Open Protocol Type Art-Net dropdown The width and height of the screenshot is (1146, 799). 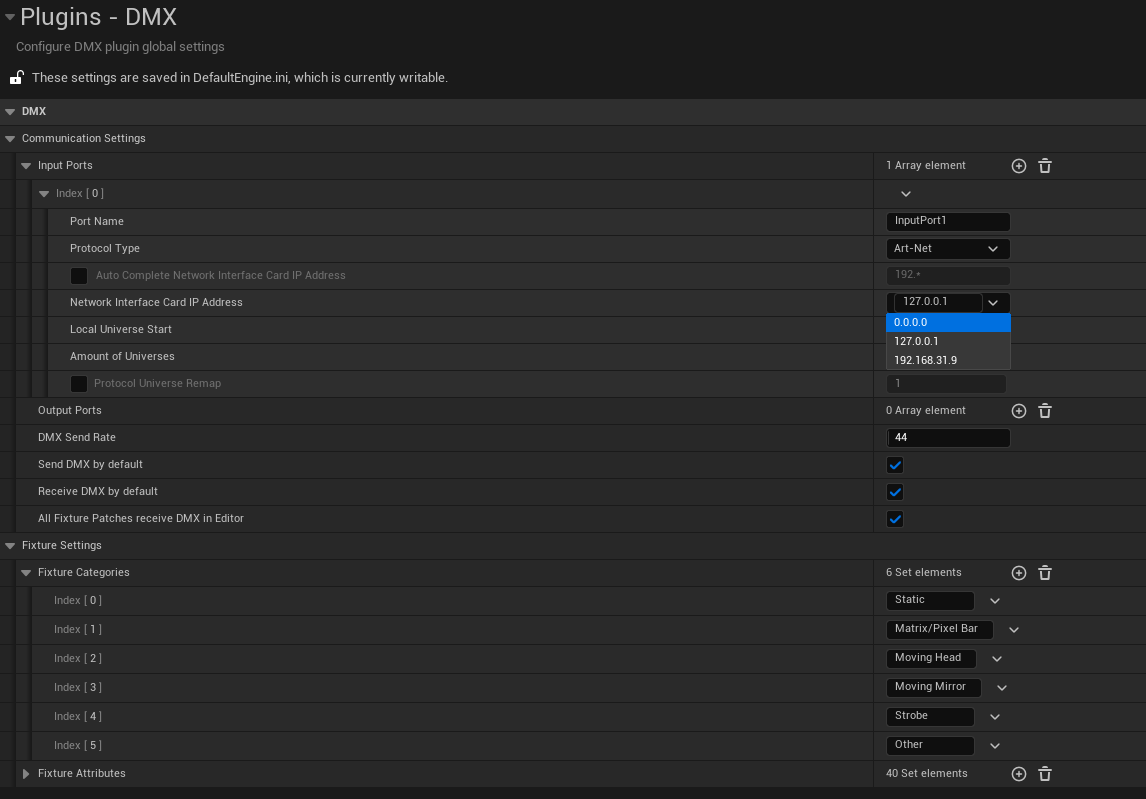coord(948,249)
